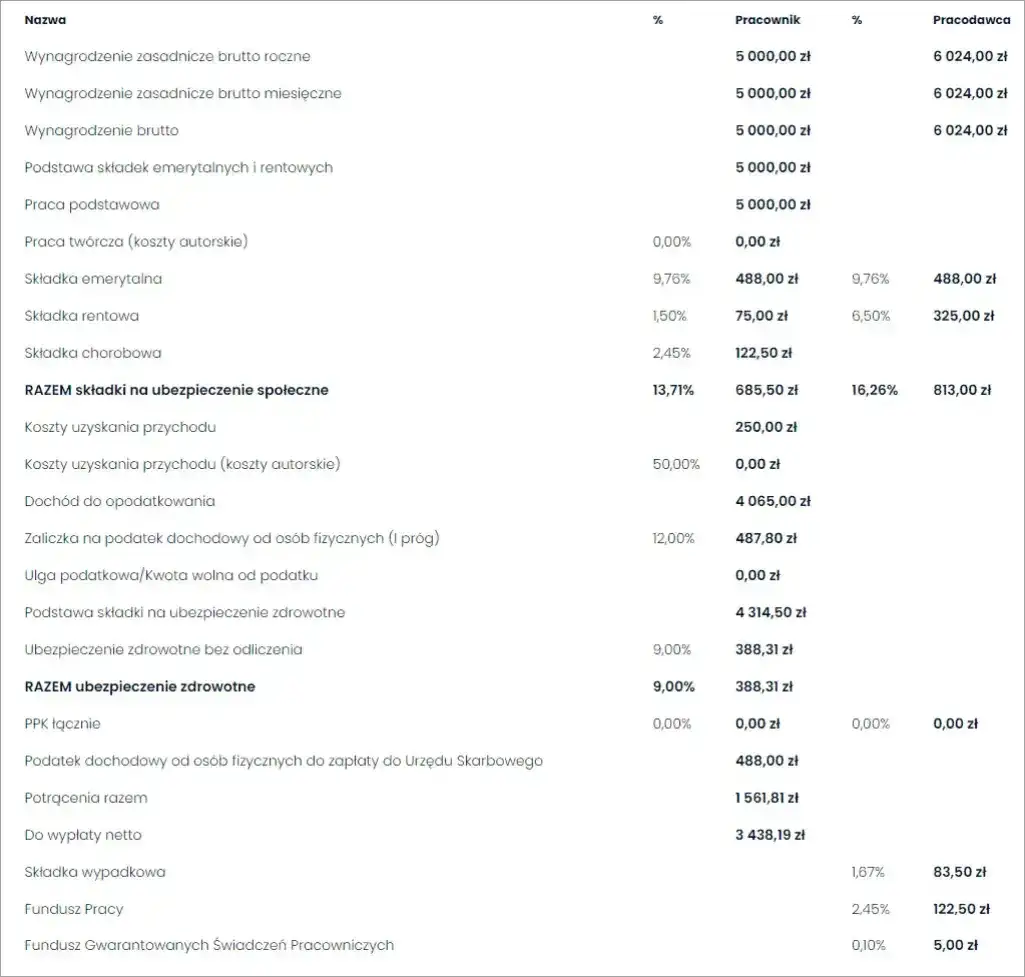
Task: Select the Wynagrodzenie zasadnicze brutto roczne row label
Action: click(x=167, y=57)
